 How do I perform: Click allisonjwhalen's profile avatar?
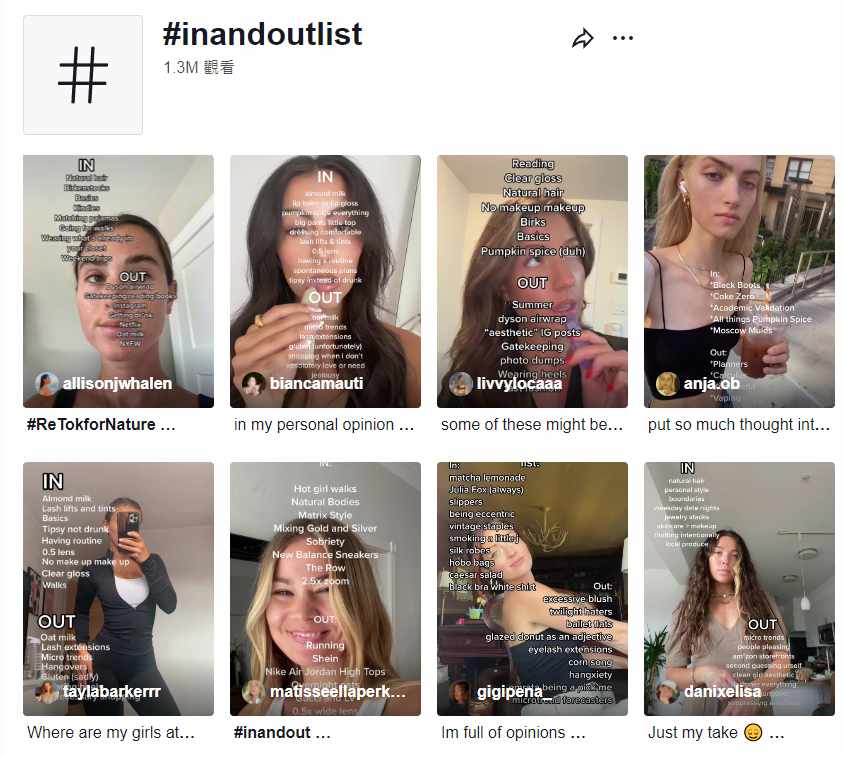[46, 383]
